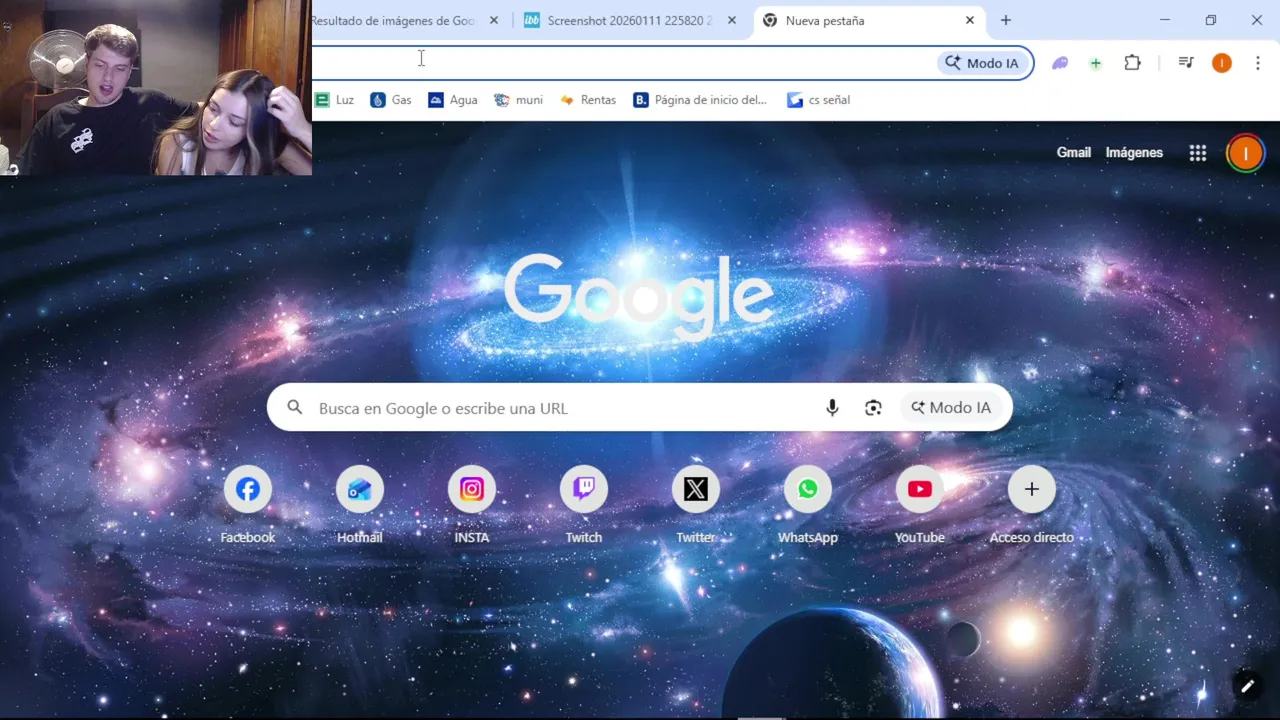Open the Gas bookmark

point(391,100)
